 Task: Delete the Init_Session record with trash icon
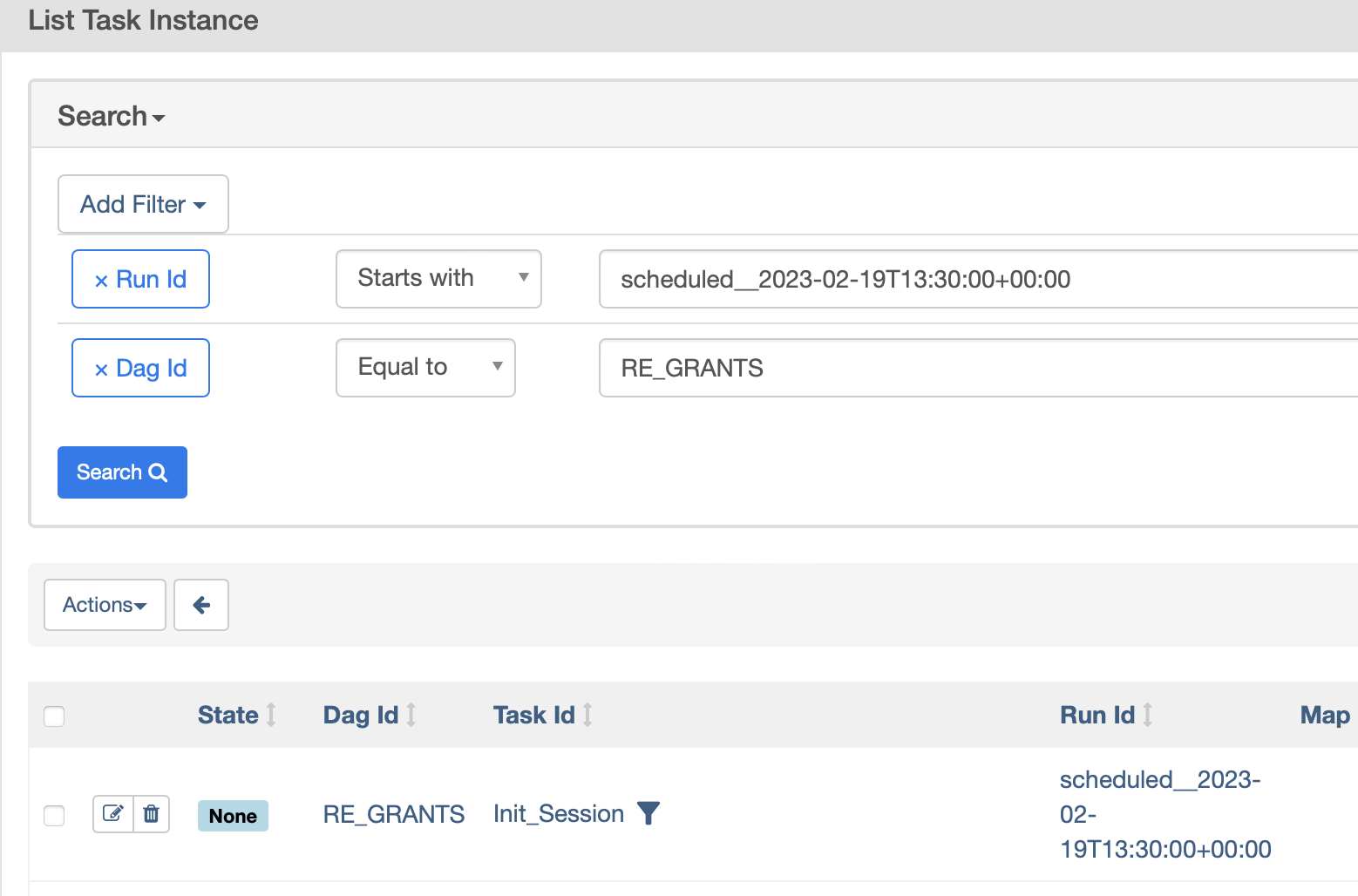tap(152, 814)
